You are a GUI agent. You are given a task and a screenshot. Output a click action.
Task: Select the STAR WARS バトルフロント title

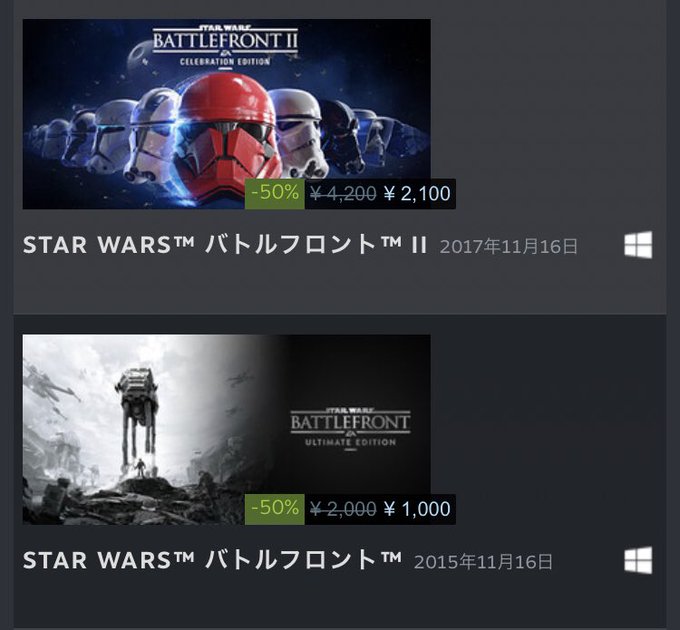(212, 560)
